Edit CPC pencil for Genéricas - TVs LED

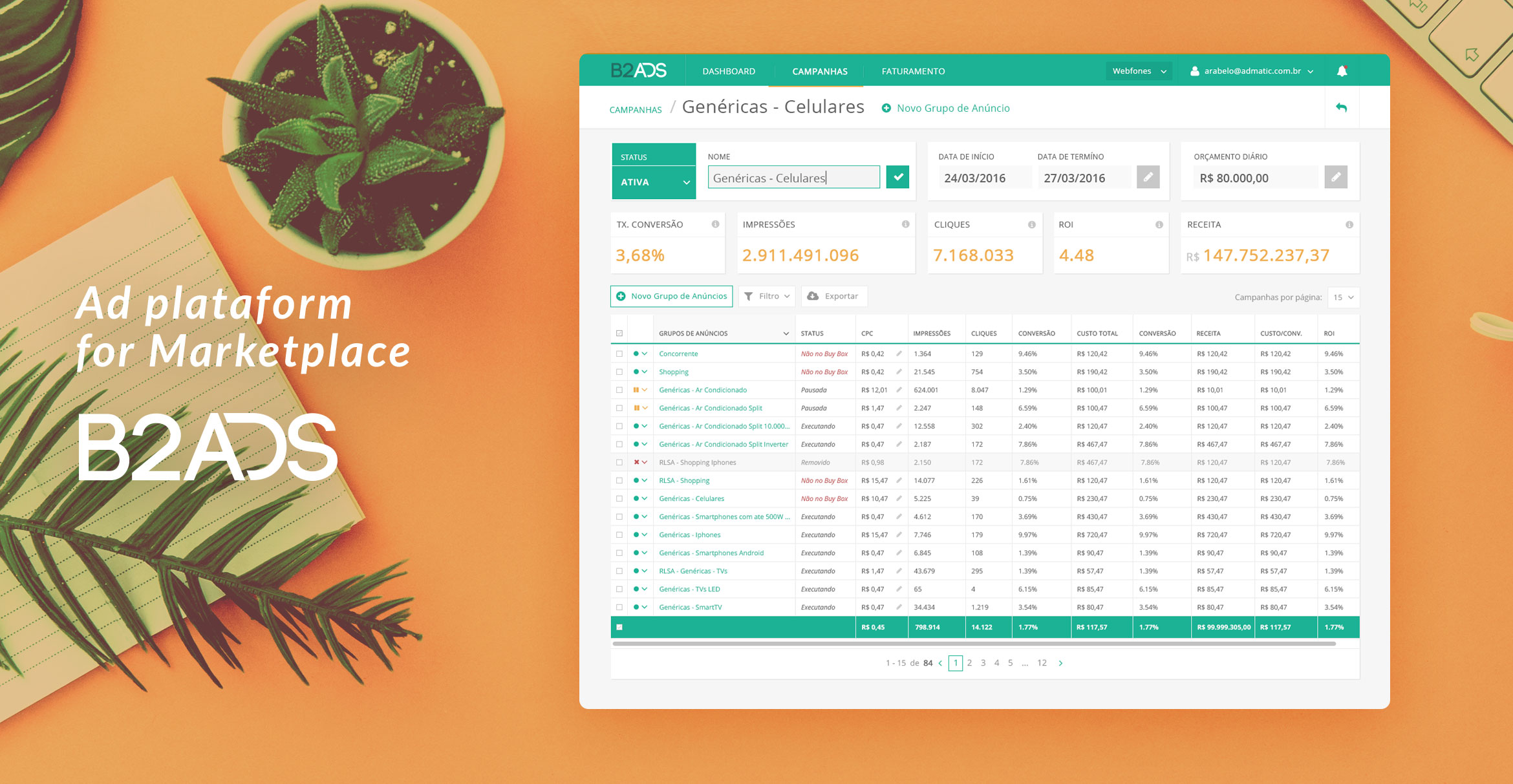pyautogui.click(x=899, y=589)
